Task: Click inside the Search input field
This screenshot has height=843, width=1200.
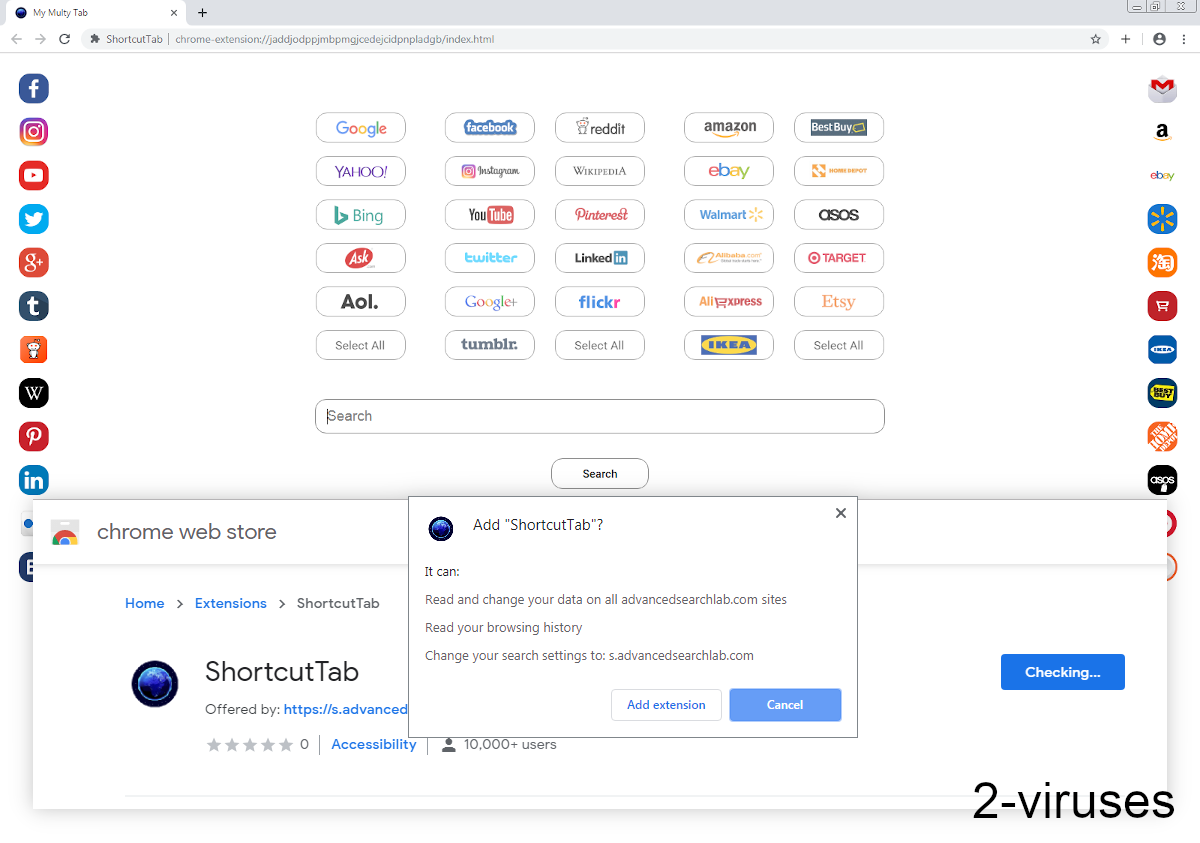Action: click(x=600, y=416)
